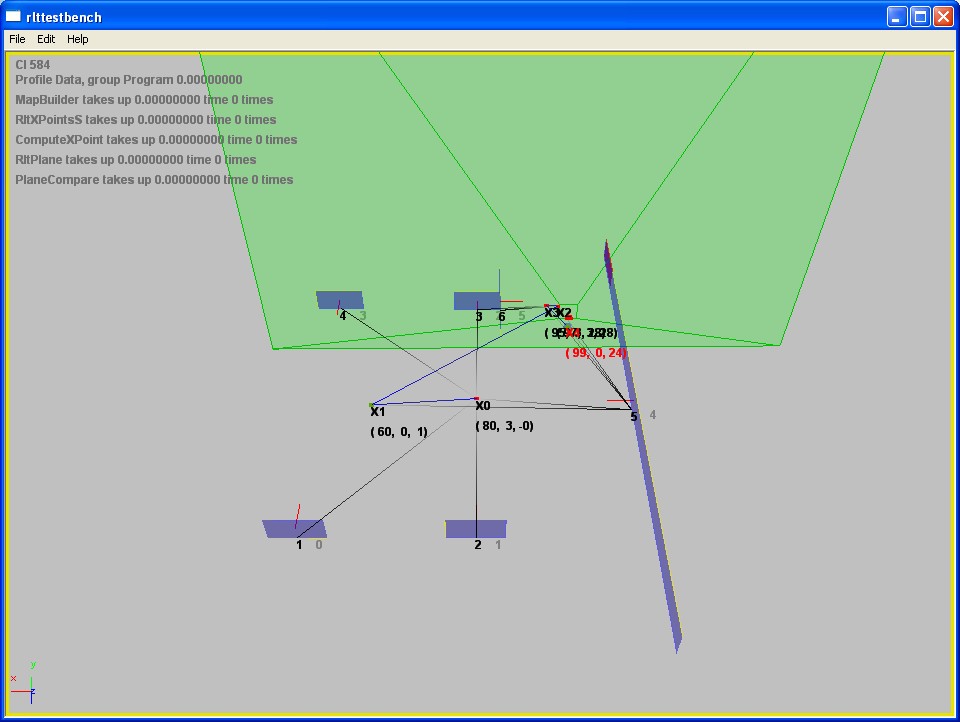
Task: Open the Help menu
Action: pyautogui.click(x=78, y=39)
